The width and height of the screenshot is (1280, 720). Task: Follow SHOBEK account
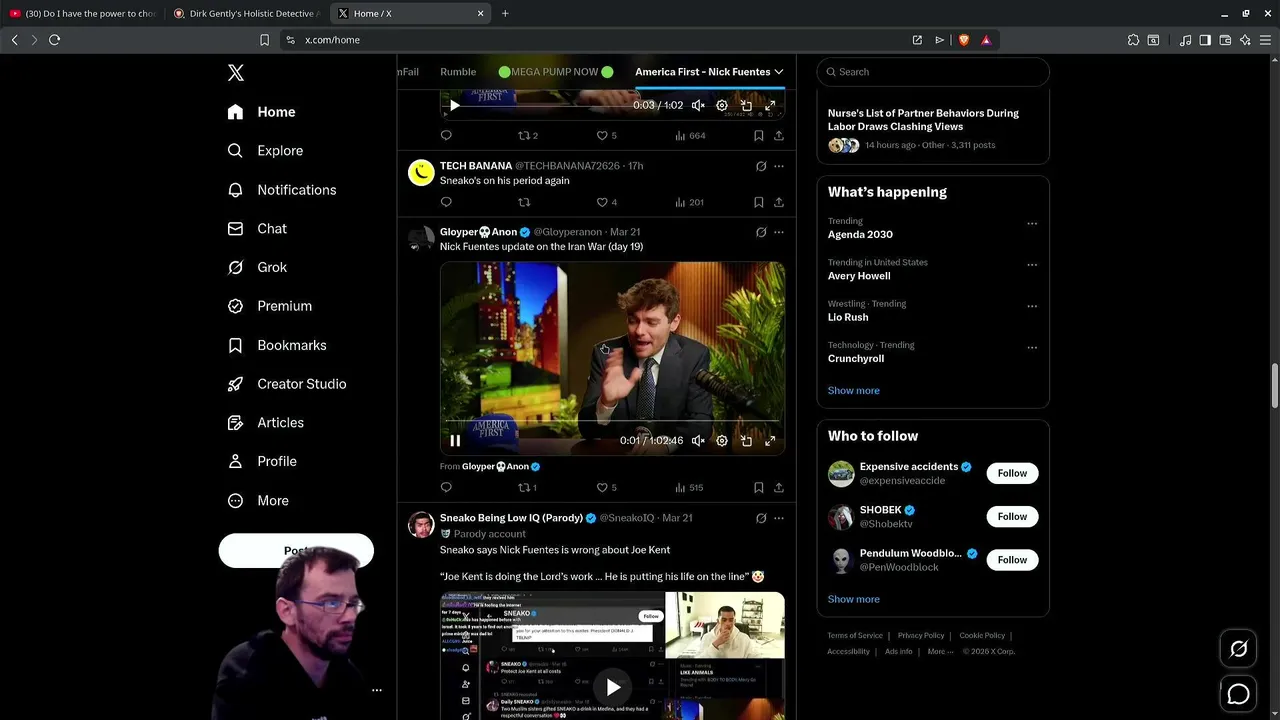1012,517
